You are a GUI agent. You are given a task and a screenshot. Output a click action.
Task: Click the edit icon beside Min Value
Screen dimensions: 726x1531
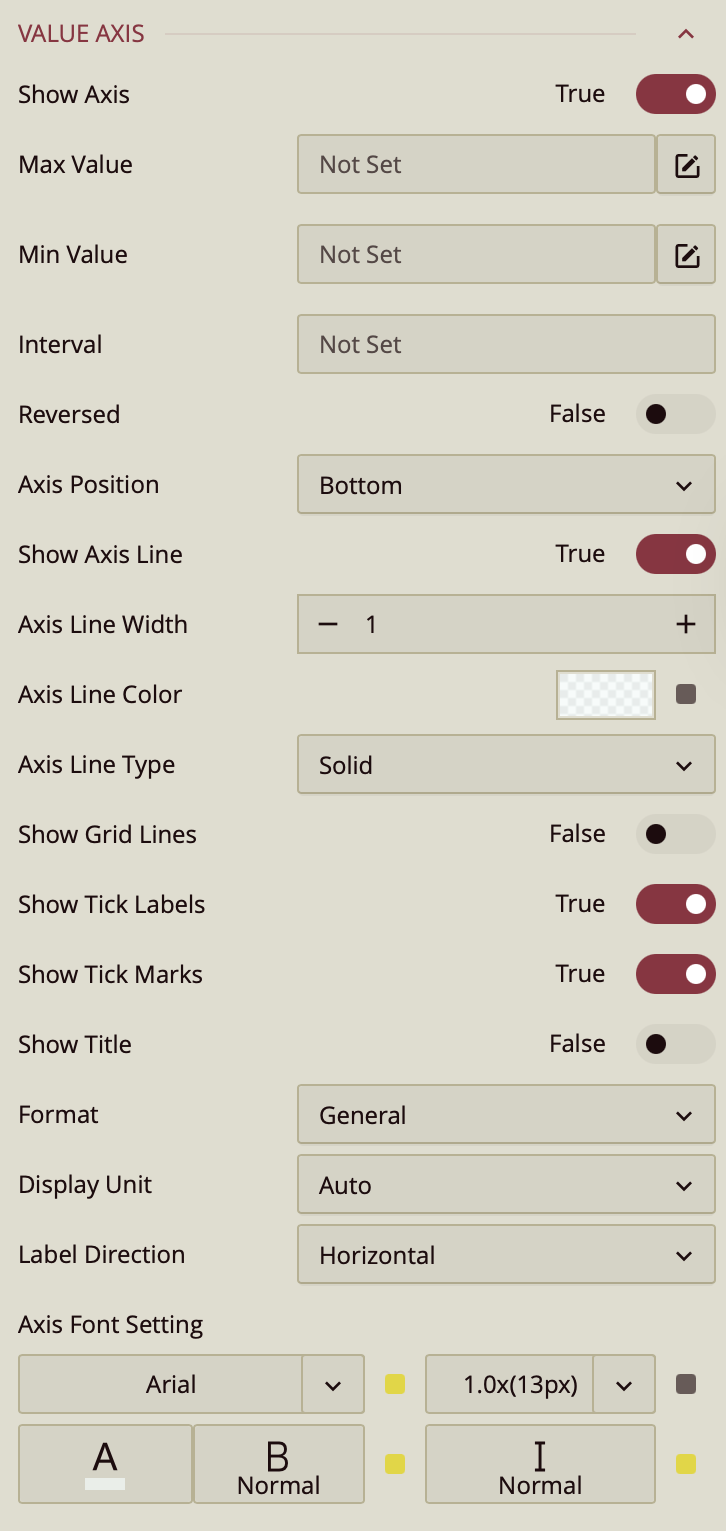(686, 255)
